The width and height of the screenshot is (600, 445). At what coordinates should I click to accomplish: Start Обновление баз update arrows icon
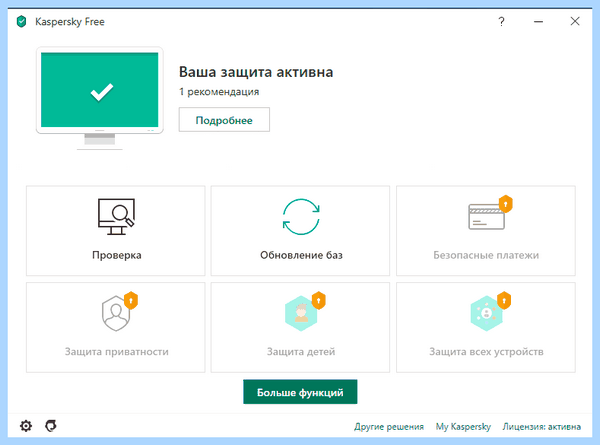301,217
